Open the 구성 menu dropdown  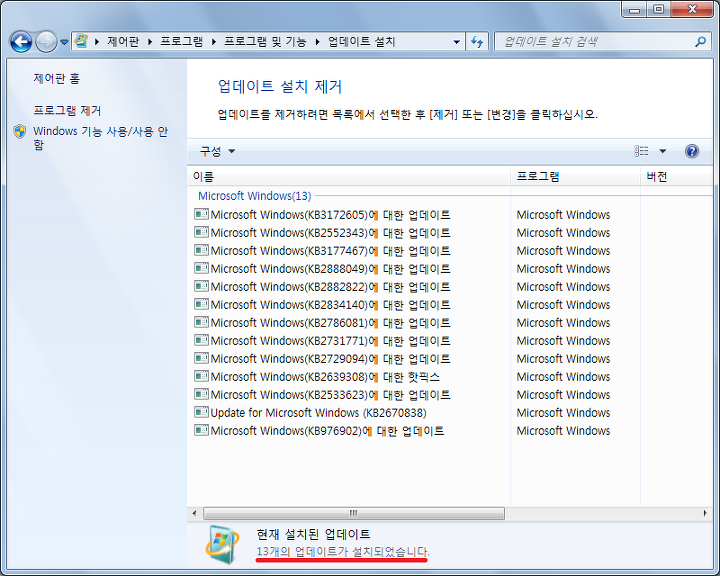(217, 151)
